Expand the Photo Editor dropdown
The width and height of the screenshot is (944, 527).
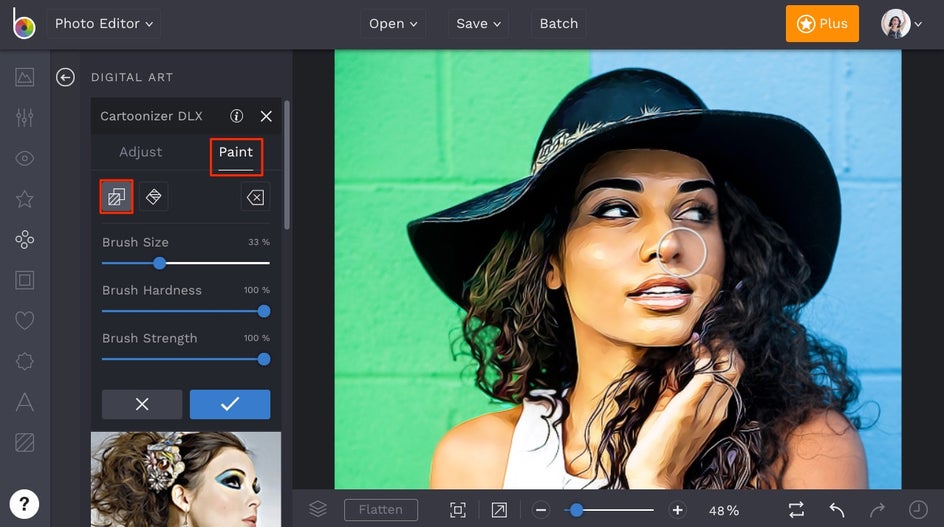click(x=104, y=23)
